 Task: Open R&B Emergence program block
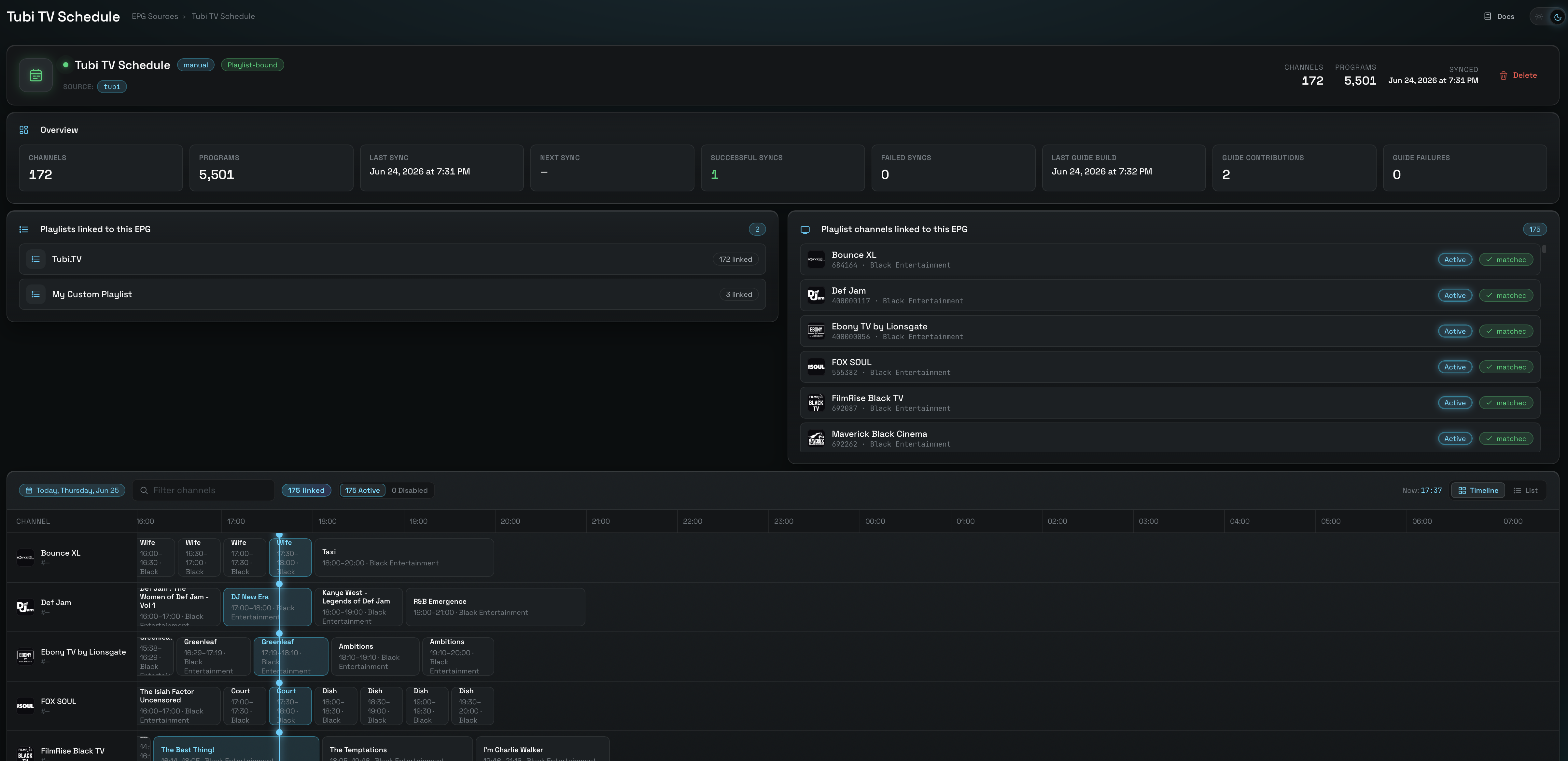coord(496,607)
